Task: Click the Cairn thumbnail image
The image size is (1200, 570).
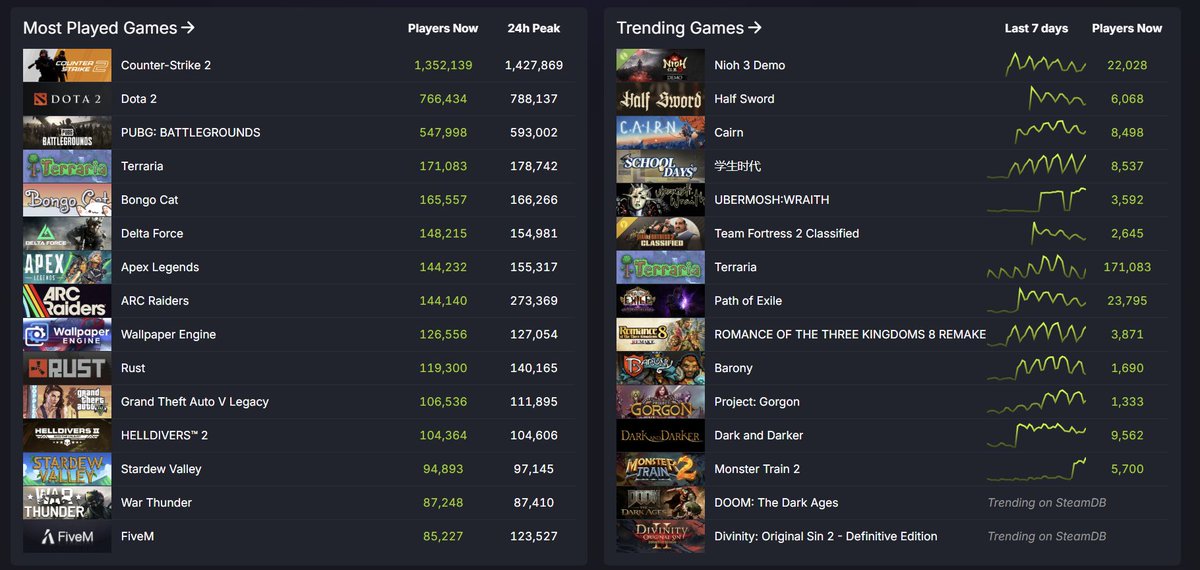Action: (x=660, y=132)
